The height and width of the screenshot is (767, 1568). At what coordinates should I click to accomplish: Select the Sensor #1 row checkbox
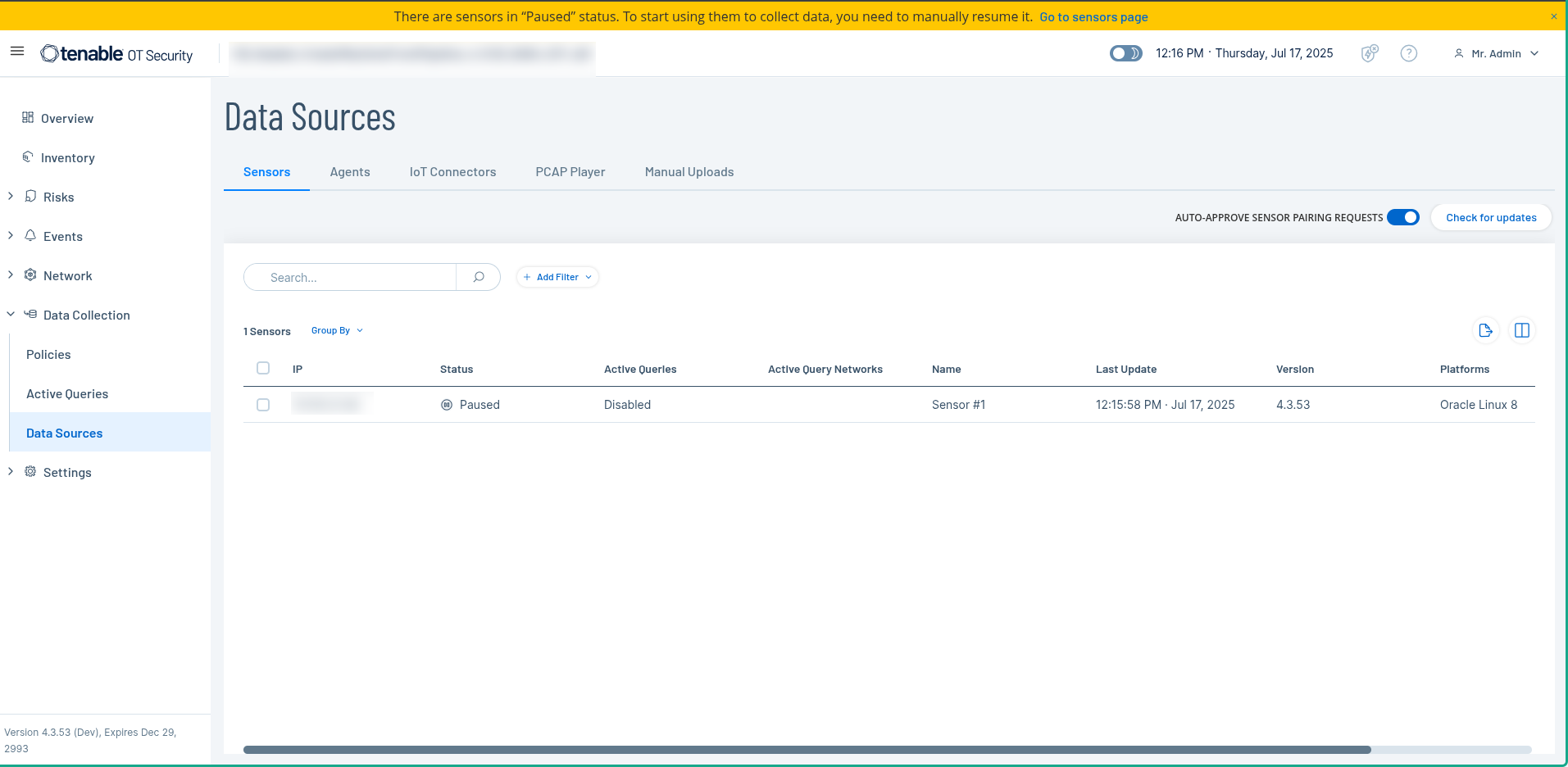pos(263,405)
